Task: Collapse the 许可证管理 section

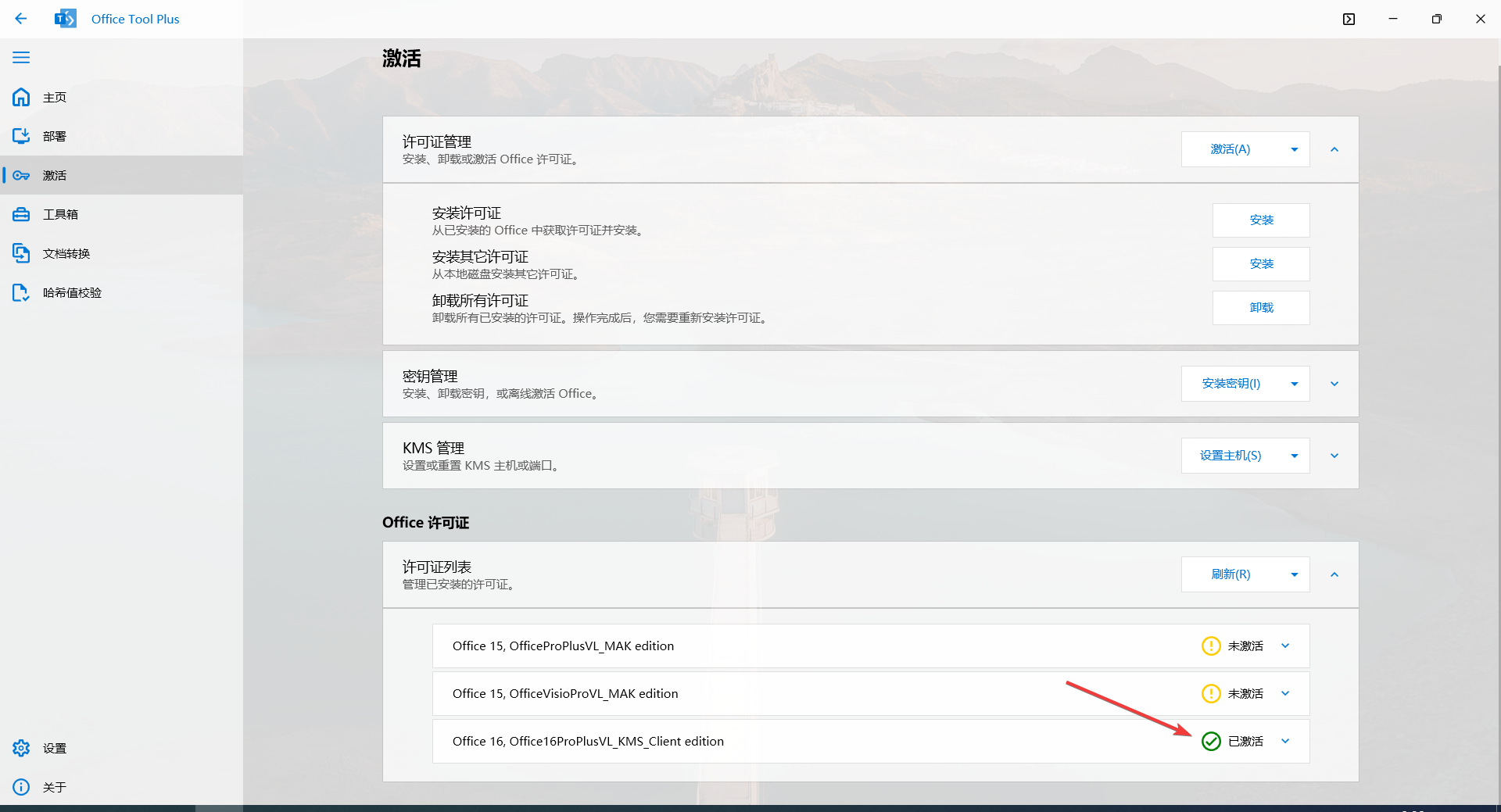Action: (1334, 149)
